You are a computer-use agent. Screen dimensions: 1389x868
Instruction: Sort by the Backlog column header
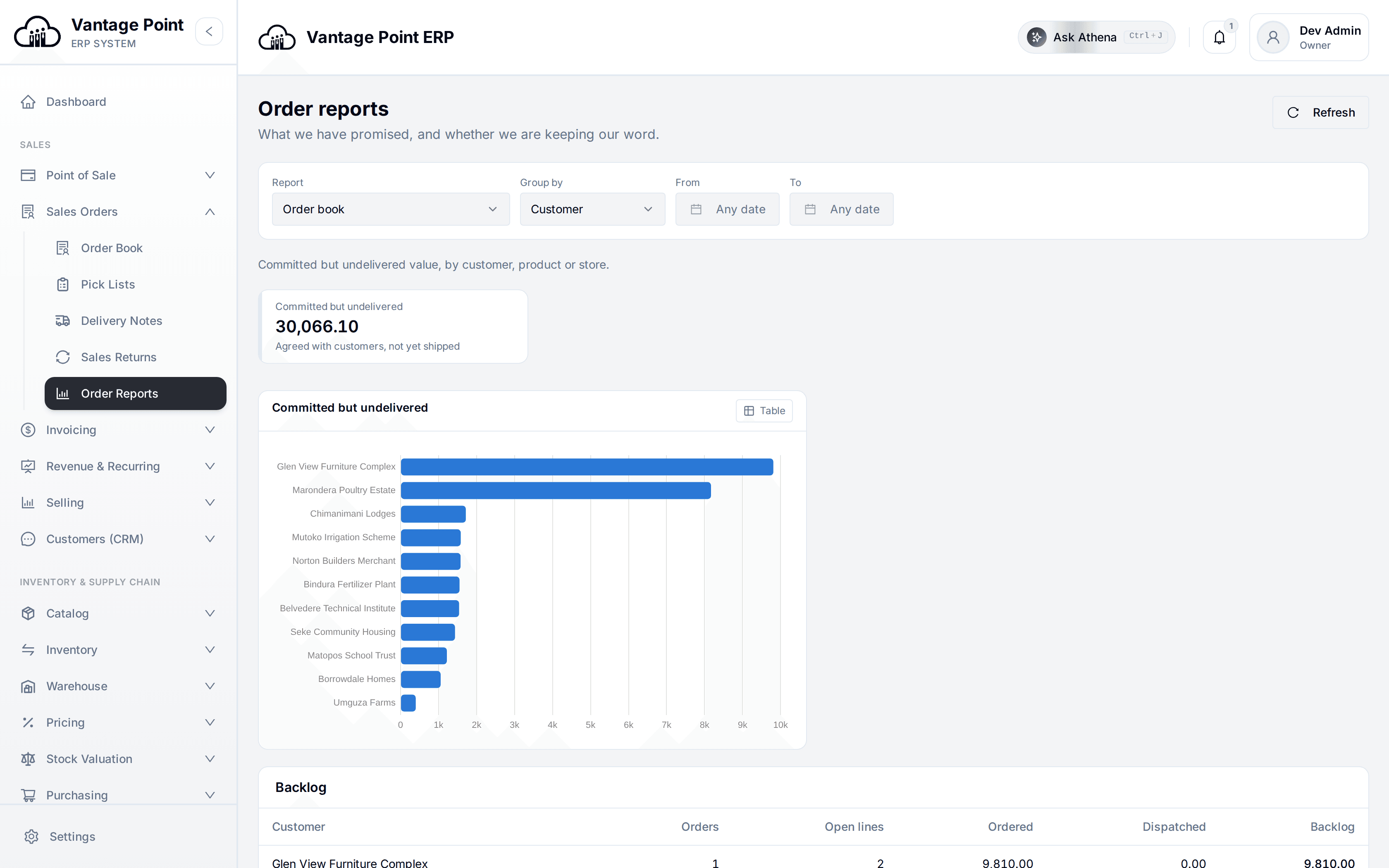[1332, 827]
